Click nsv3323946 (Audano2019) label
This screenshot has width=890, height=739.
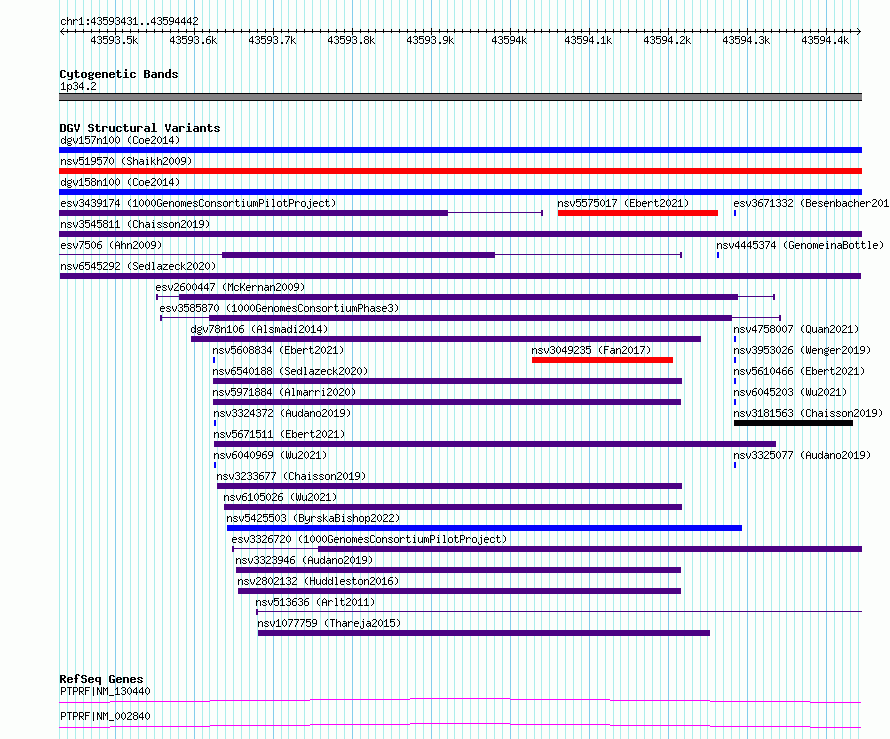tap(304, 560)
